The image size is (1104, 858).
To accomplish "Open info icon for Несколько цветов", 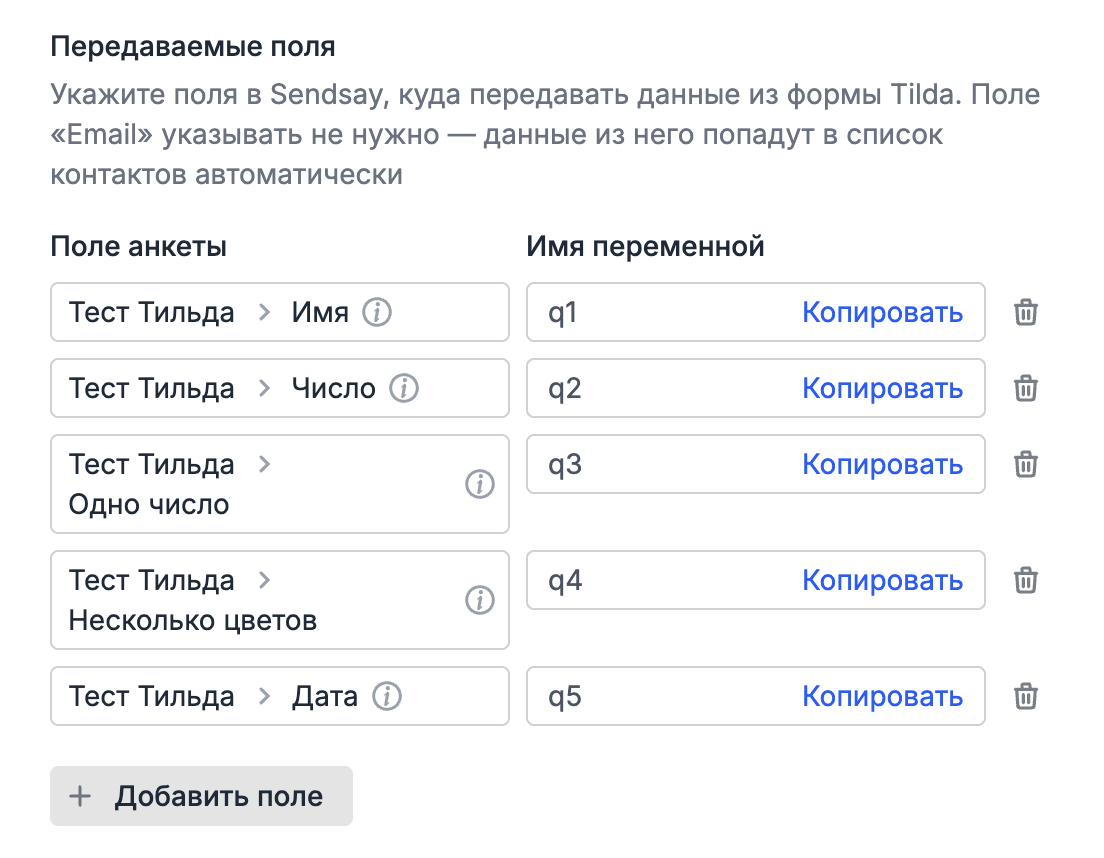I will coord(479,600).
